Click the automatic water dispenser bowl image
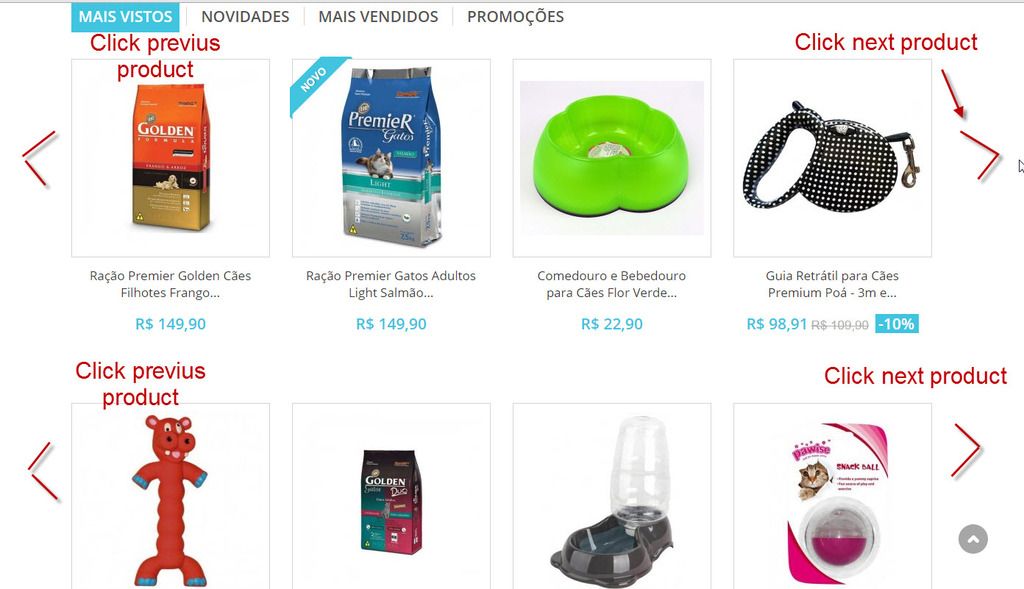This screenshot has height=589, width=1024. coord(612,501)
